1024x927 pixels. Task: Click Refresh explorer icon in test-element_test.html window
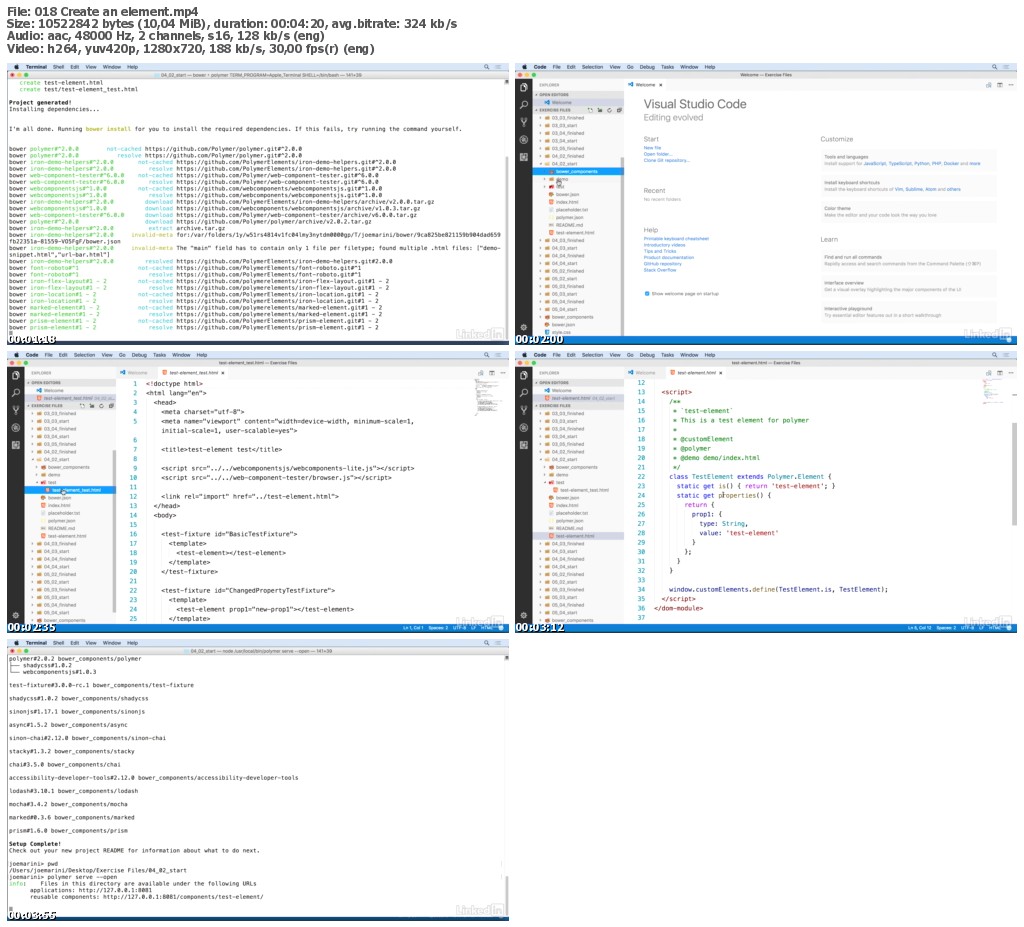(101, 406)
